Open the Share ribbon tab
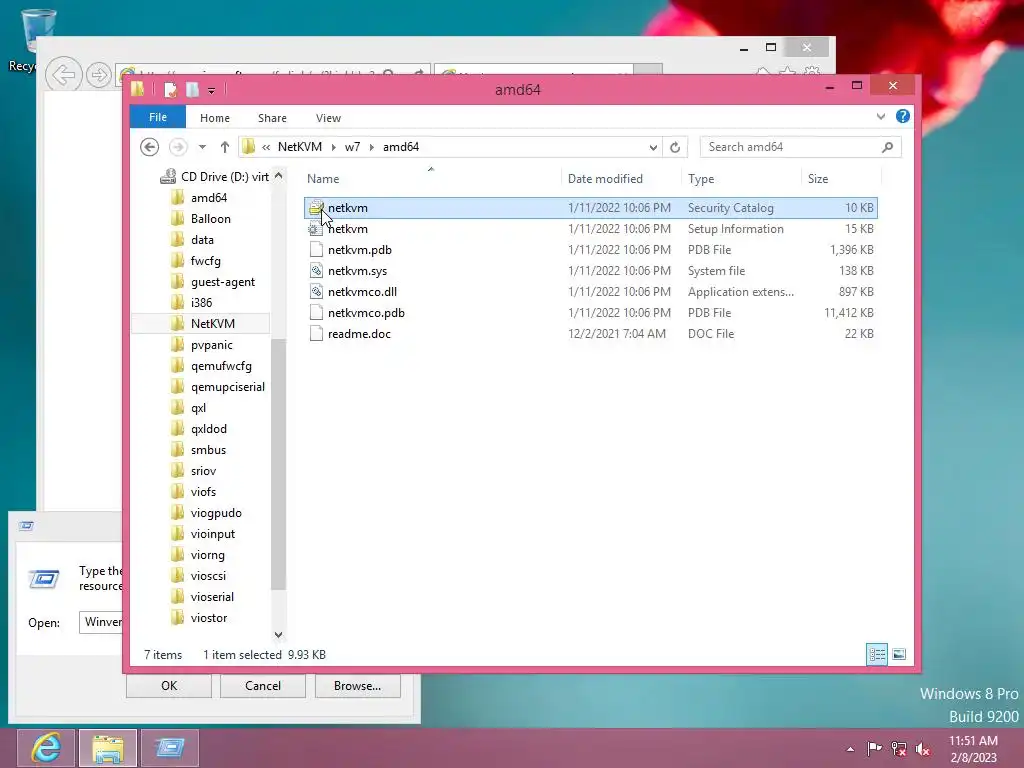This screenshot has width=1024, height=768. click(272, 118)
